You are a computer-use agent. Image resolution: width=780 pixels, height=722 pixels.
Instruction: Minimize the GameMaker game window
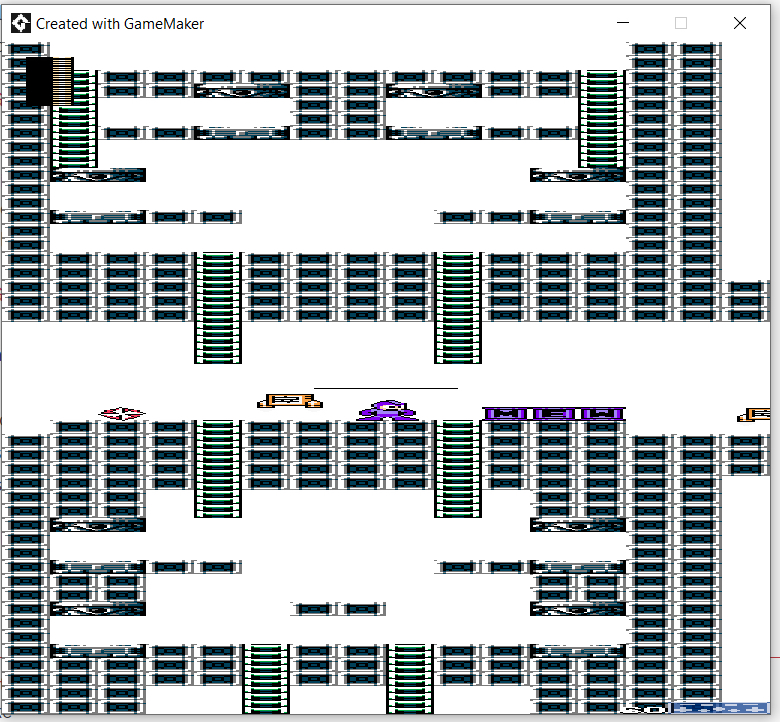623,23
